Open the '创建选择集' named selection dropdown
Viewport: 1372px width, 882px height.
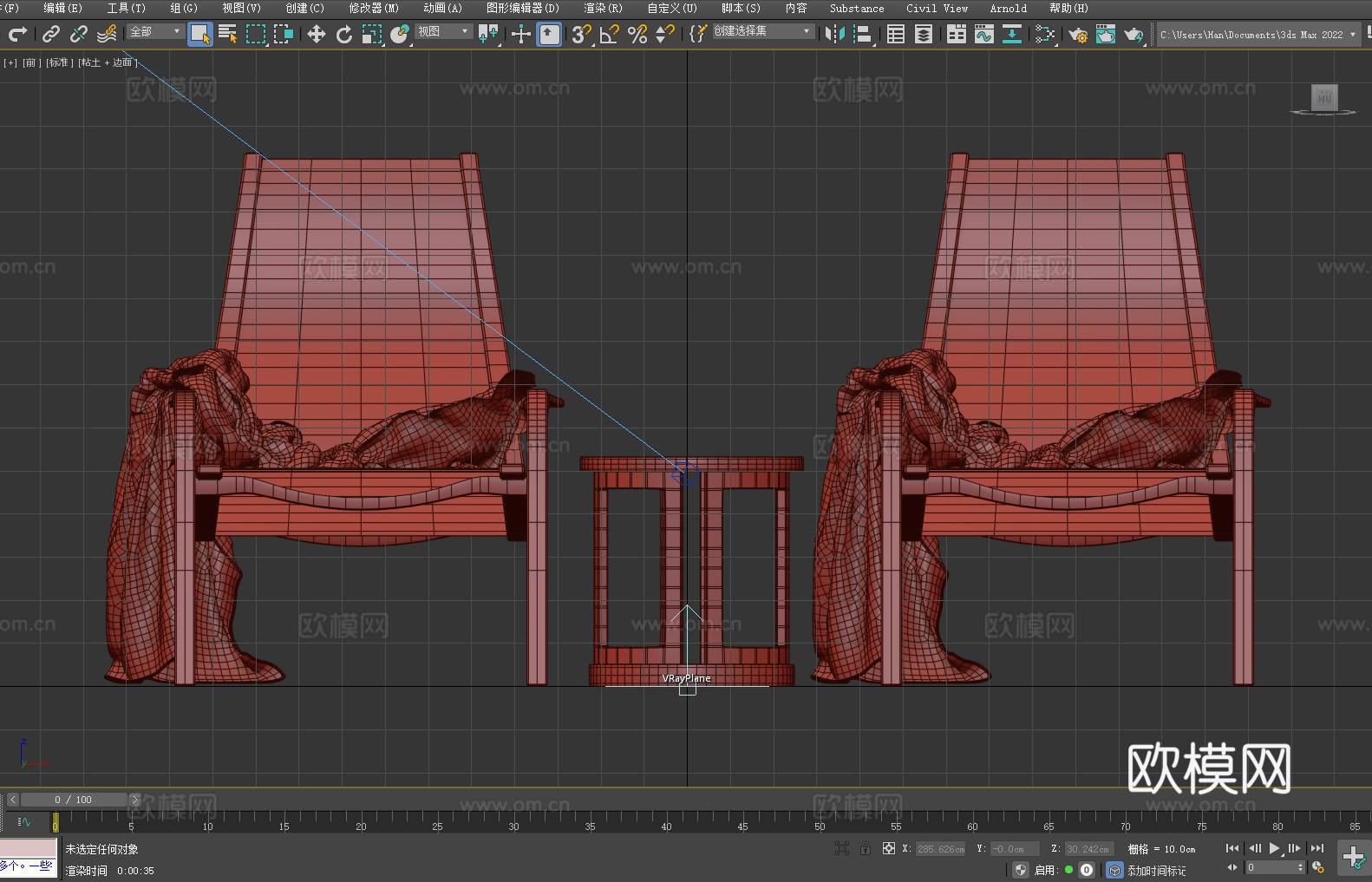click(763, 31)
